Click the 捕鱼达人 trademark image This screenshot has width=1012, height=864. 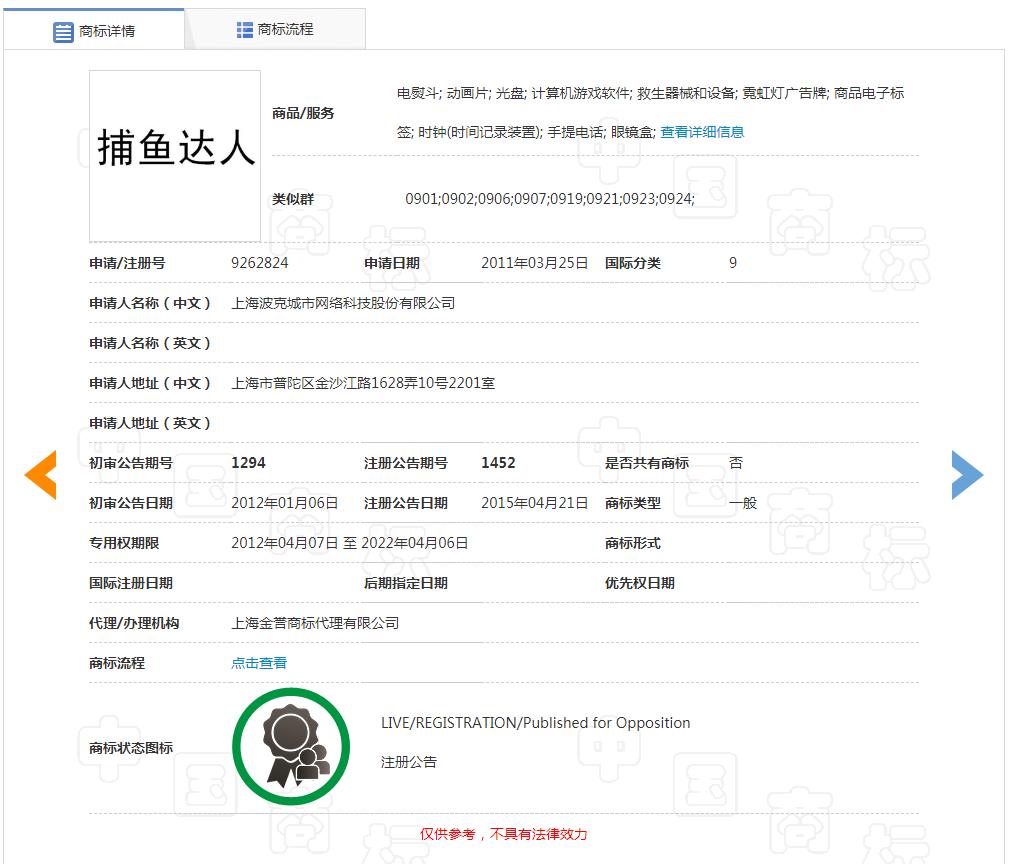[x=174, y=156]
